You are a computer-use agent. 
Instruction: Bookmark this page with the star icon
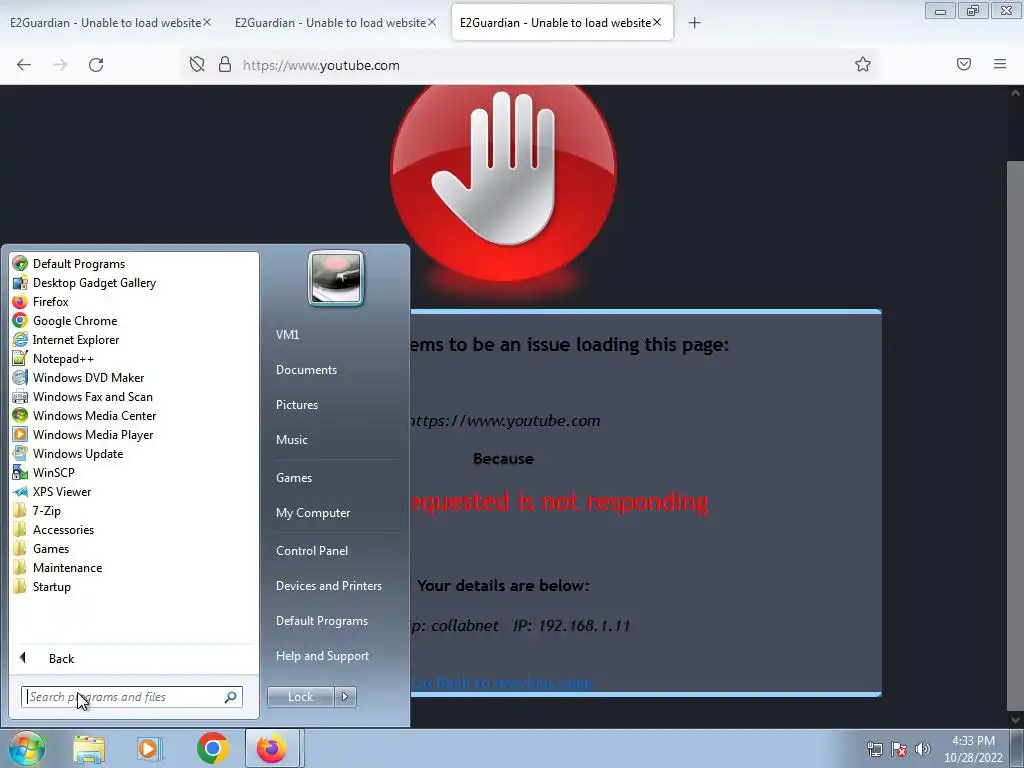coord(863,64)
